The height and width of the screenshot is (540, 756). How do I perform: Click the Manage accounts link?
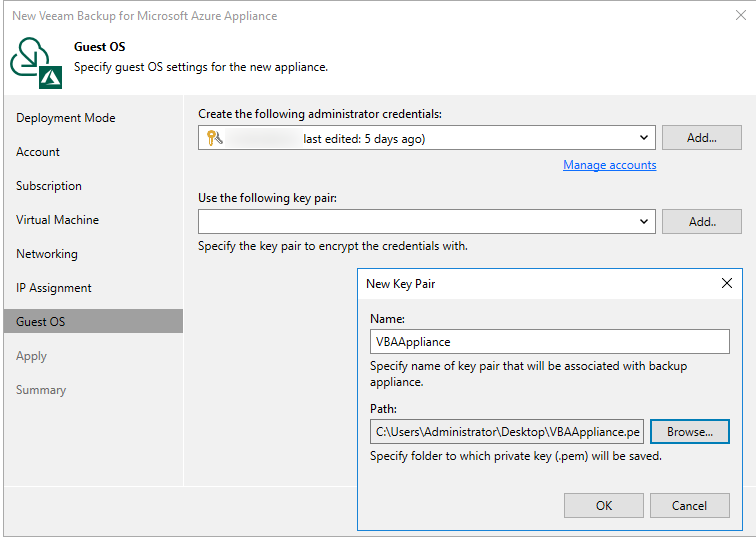pos(609,165)
